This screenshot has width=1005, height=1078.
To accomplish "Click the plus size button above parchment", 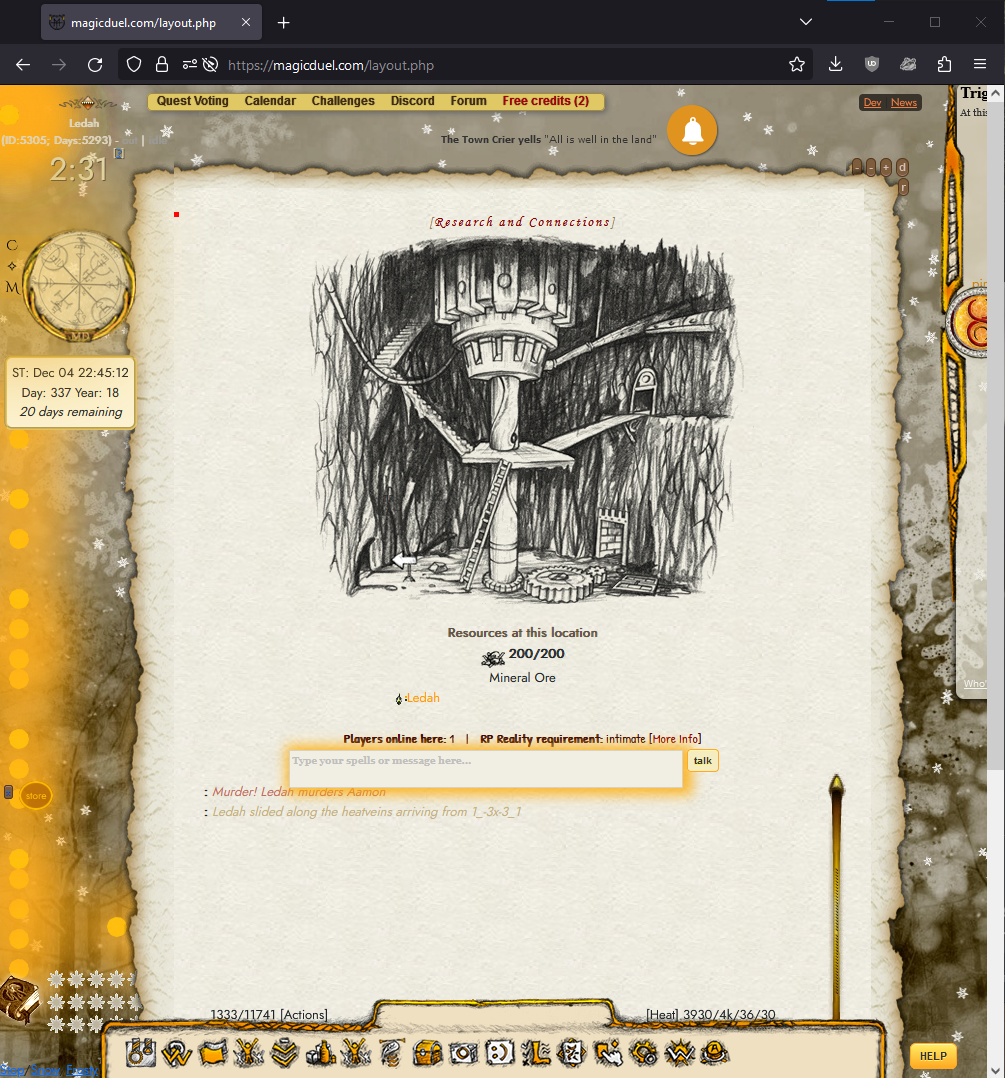I will tap(886, 167).
